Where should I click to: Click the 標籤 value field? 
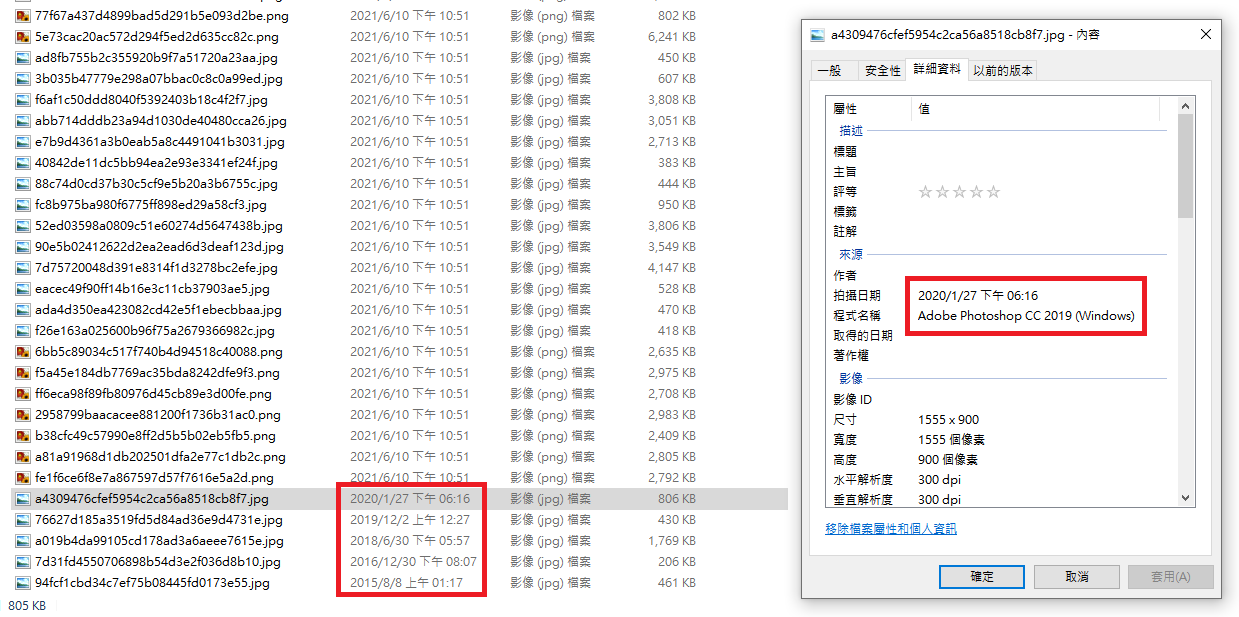[1040, 212]
